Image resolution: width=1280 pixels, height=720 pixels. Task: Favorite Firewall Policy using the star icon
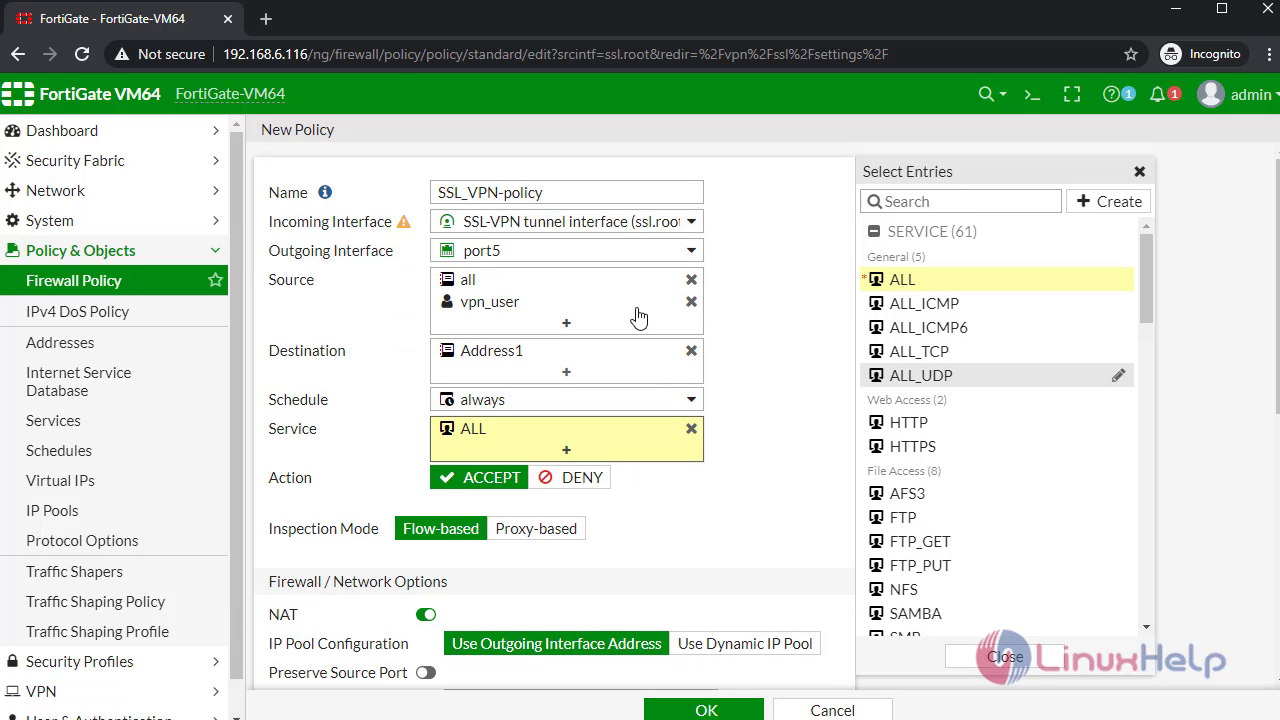(x=215, y=281)
